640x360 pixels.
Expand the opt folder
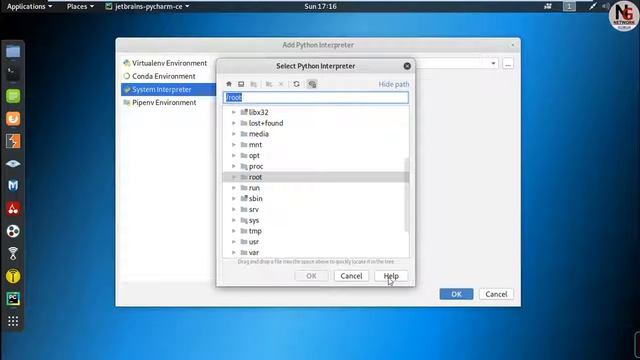234,156
